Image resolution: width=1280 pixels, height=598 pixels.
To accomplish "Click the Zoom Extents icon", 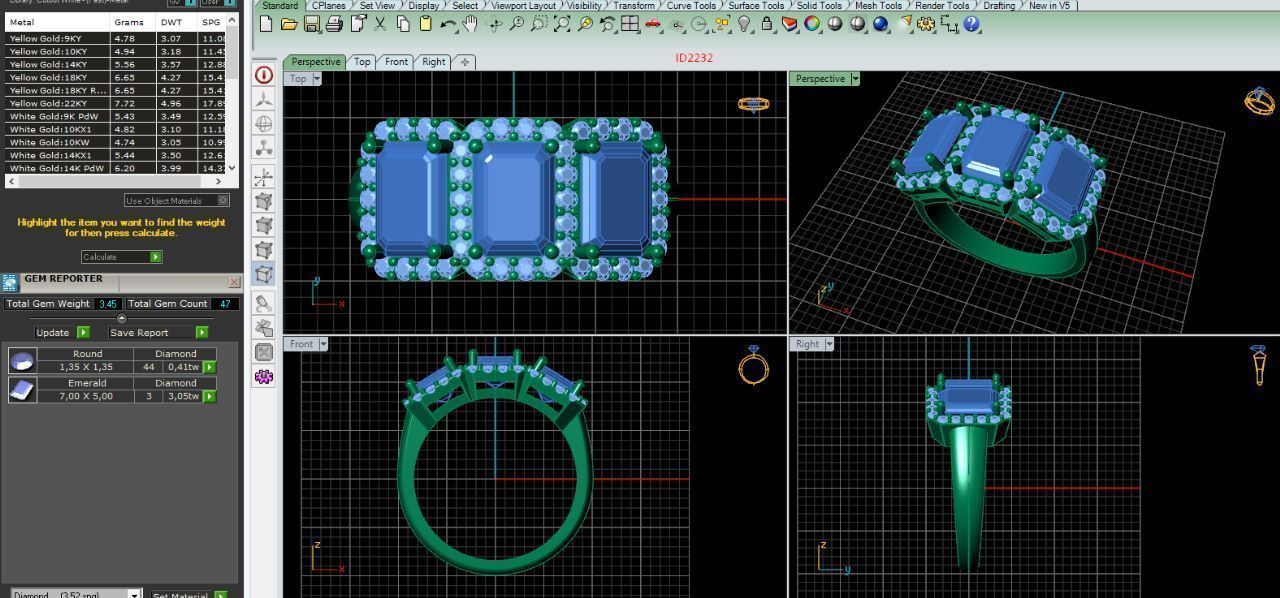I will [562, 24].
